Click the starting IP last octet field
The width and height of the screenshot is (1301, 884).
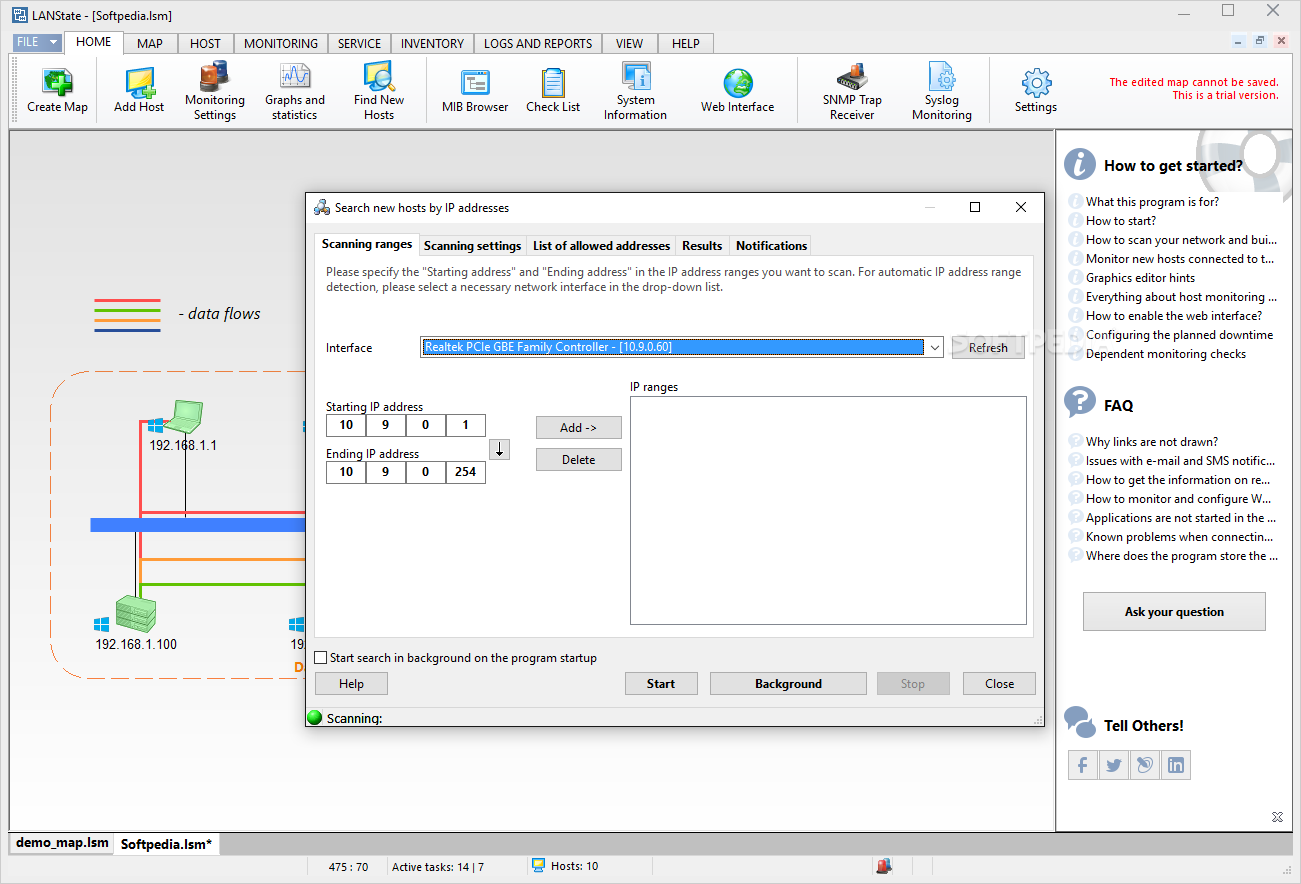click(465, 425)
